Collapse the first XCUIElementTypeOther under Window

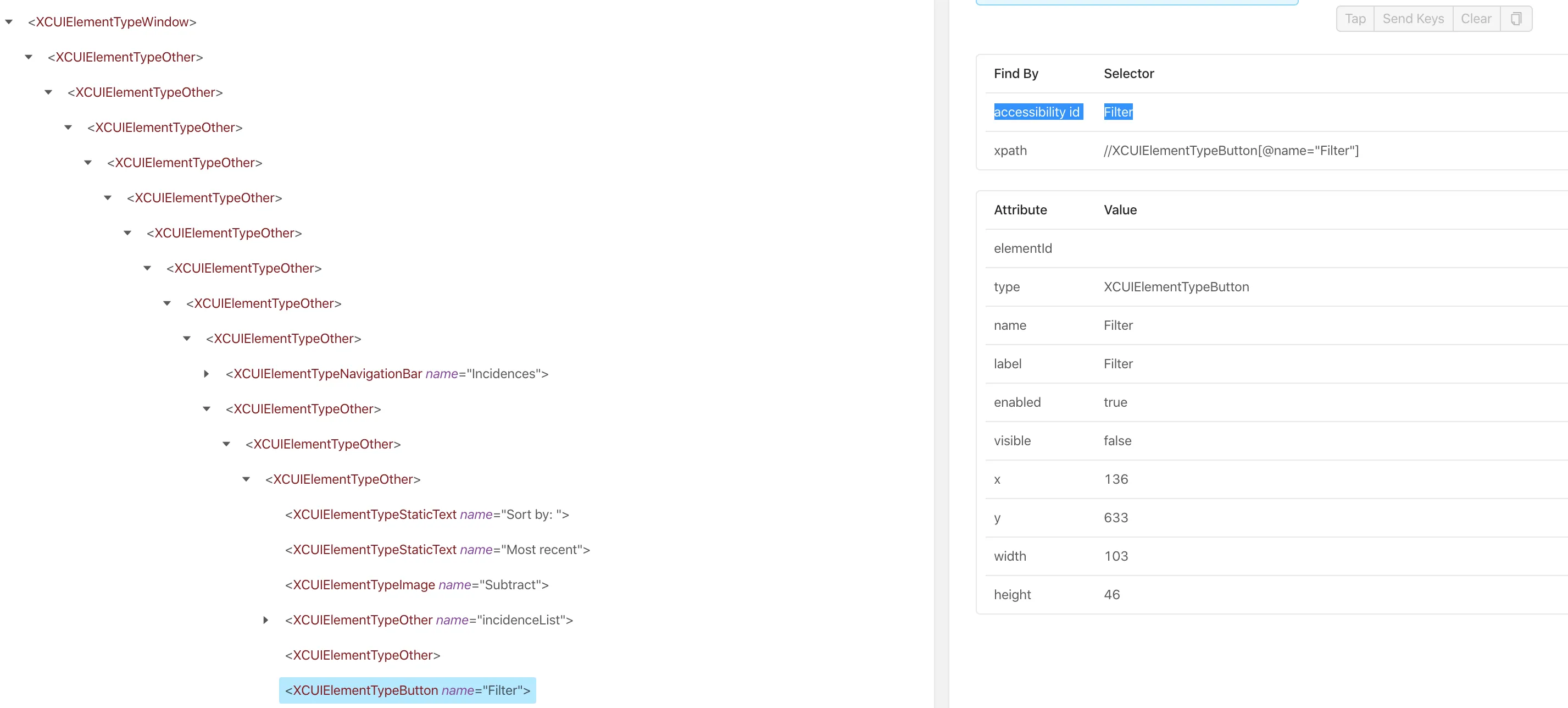click(x=29, y=57)
